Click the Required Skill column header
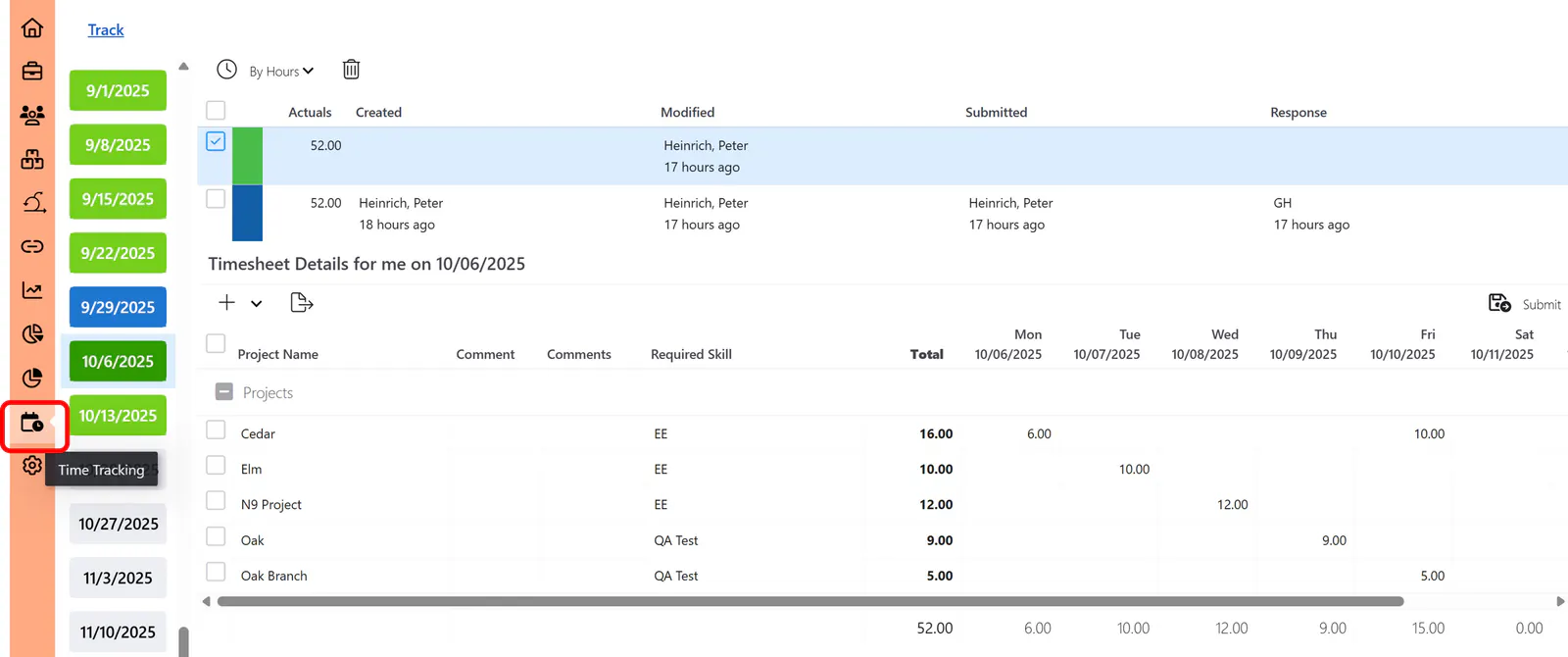This screenshot has width=1568, height=657. (691, 354)
